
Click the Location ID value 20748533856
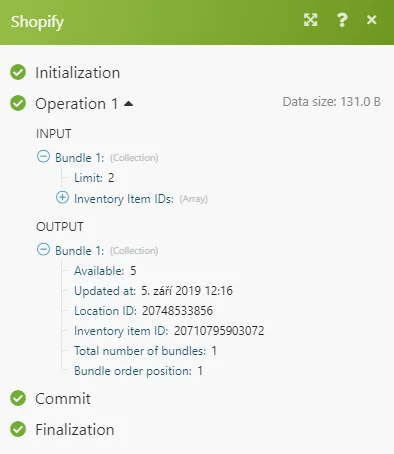177,311
